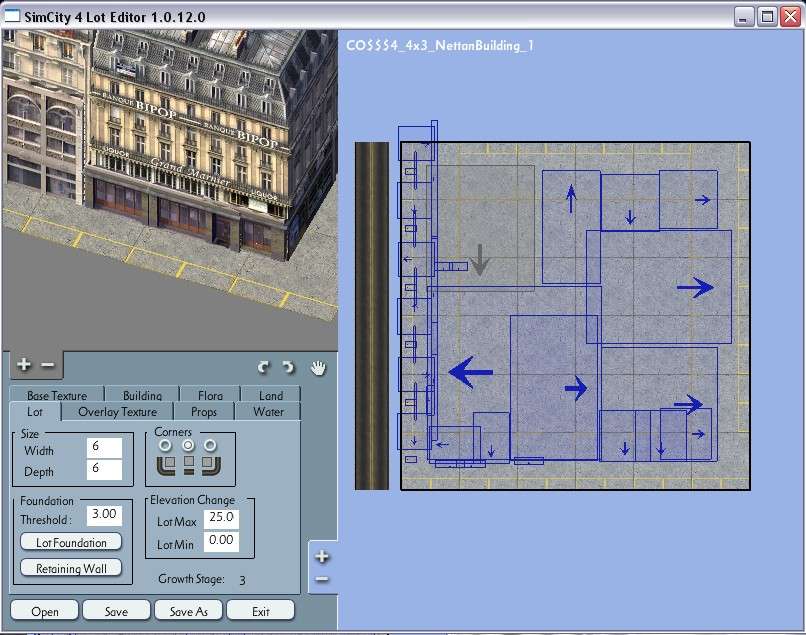Click the Foundation group label
The height and width of the screenshot is (635, 806).
[47, 501]
